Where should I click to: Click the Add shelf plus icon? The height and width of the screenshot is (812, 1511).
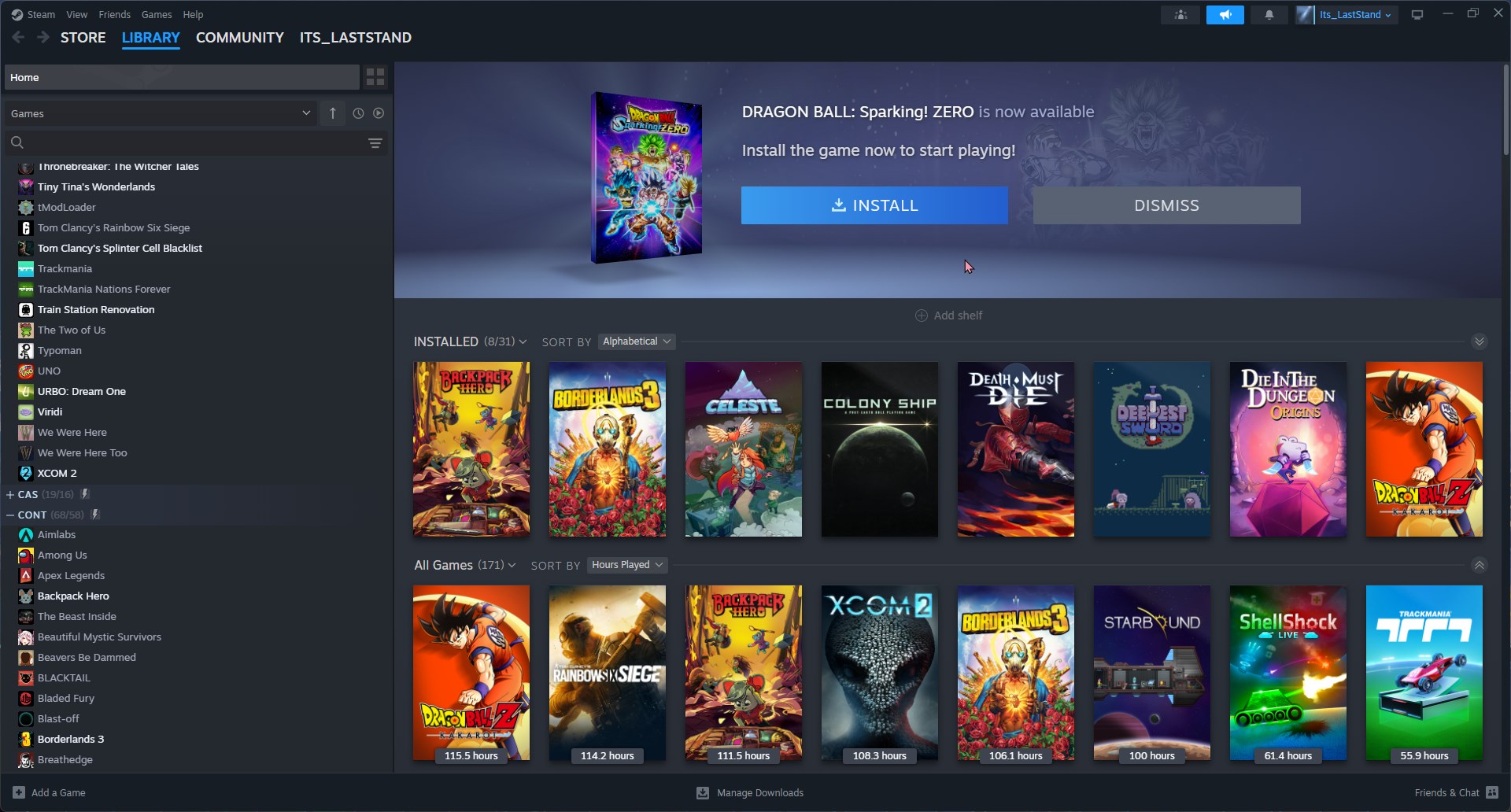click(x=921, y=316)
